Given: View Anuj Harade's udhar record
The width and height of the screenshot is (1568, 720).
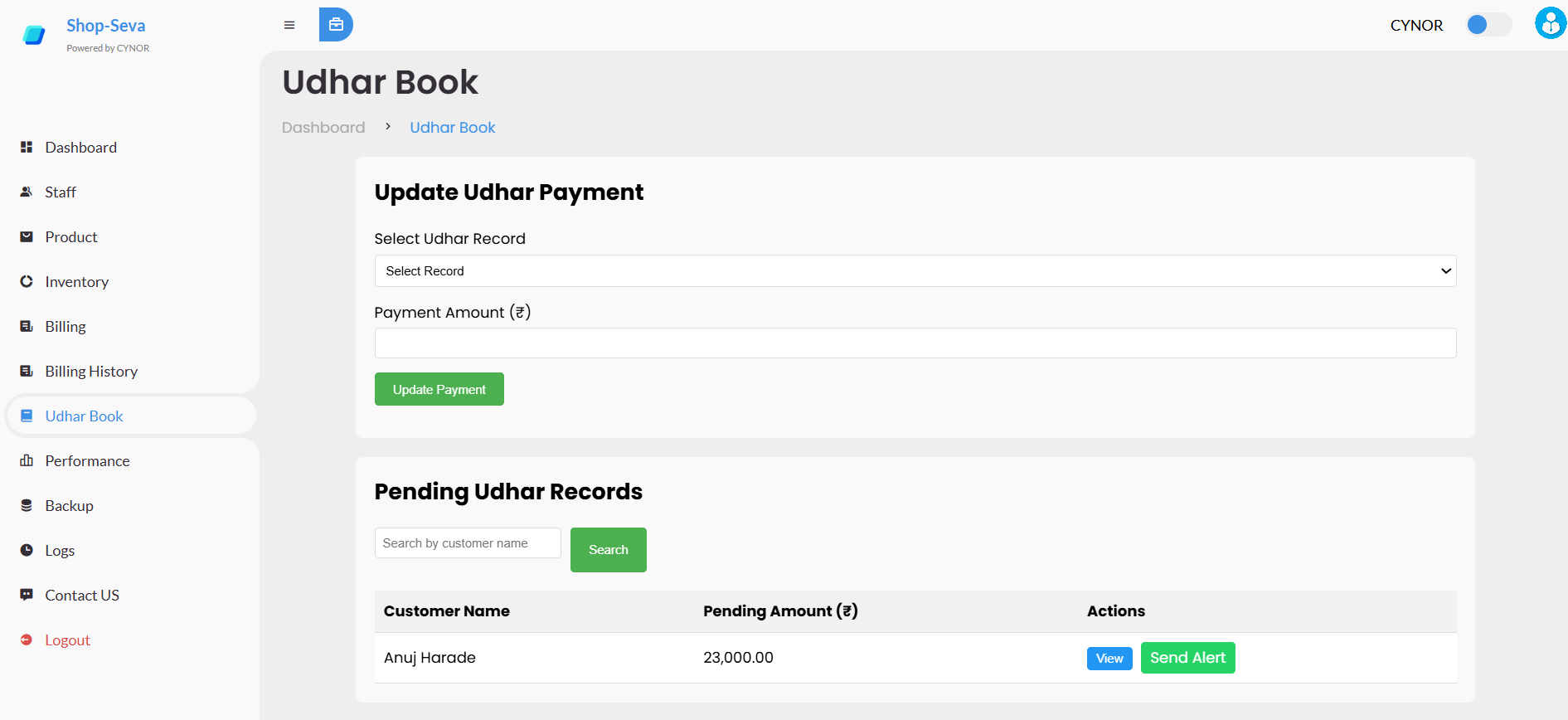Looking at the screenshot, I should click(1109, 659).
